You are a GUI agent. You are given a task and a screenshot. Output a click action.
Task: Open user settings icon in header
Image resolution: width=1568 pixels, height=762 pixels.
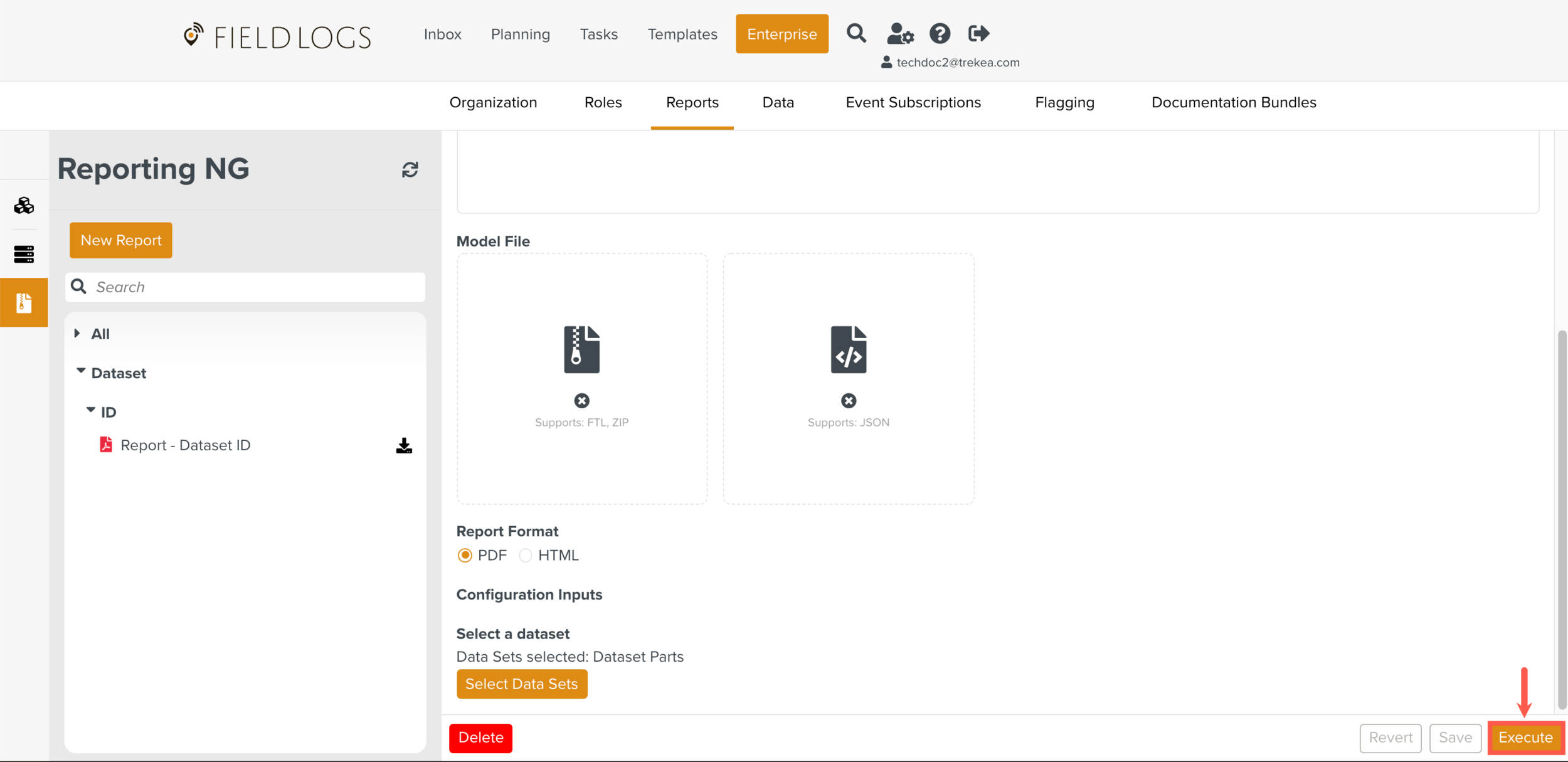point(899,33)
